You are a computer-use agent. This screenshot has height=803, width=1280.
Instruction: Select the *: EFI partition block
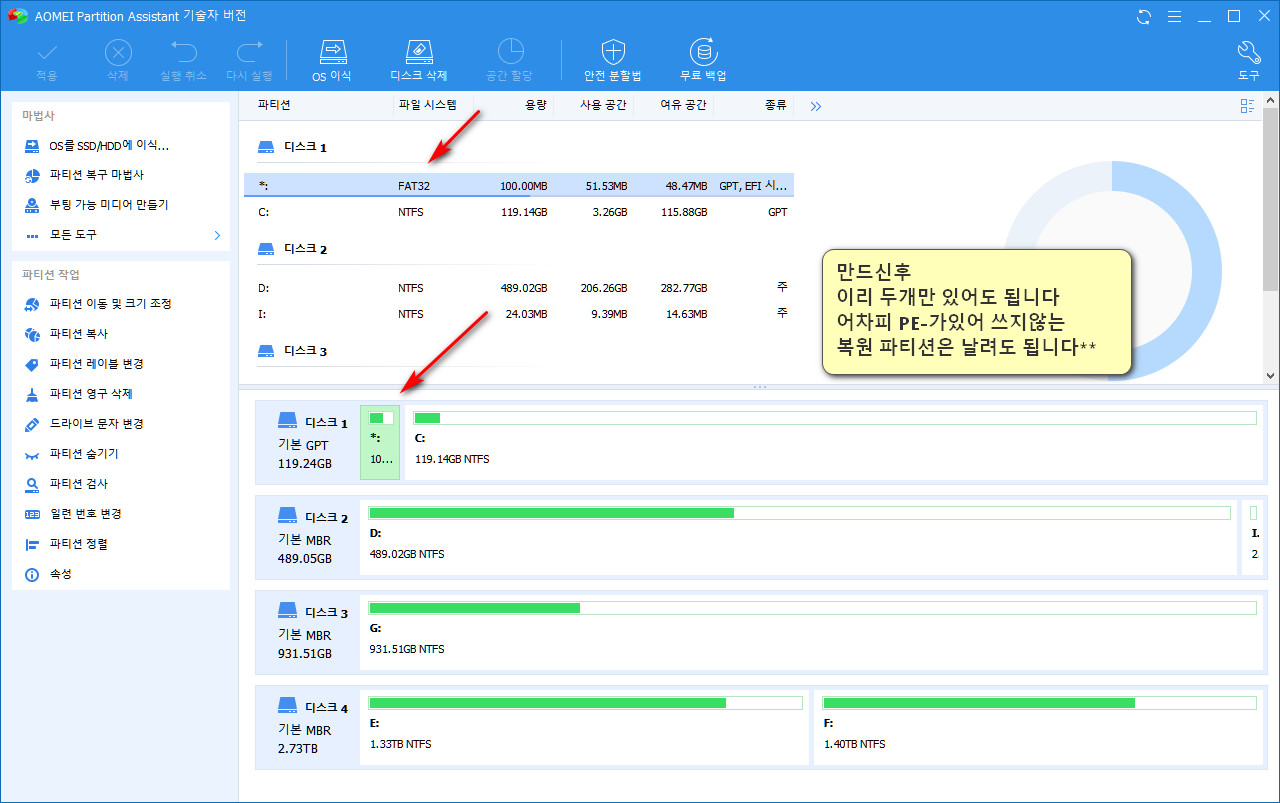[x=380, y=442]
